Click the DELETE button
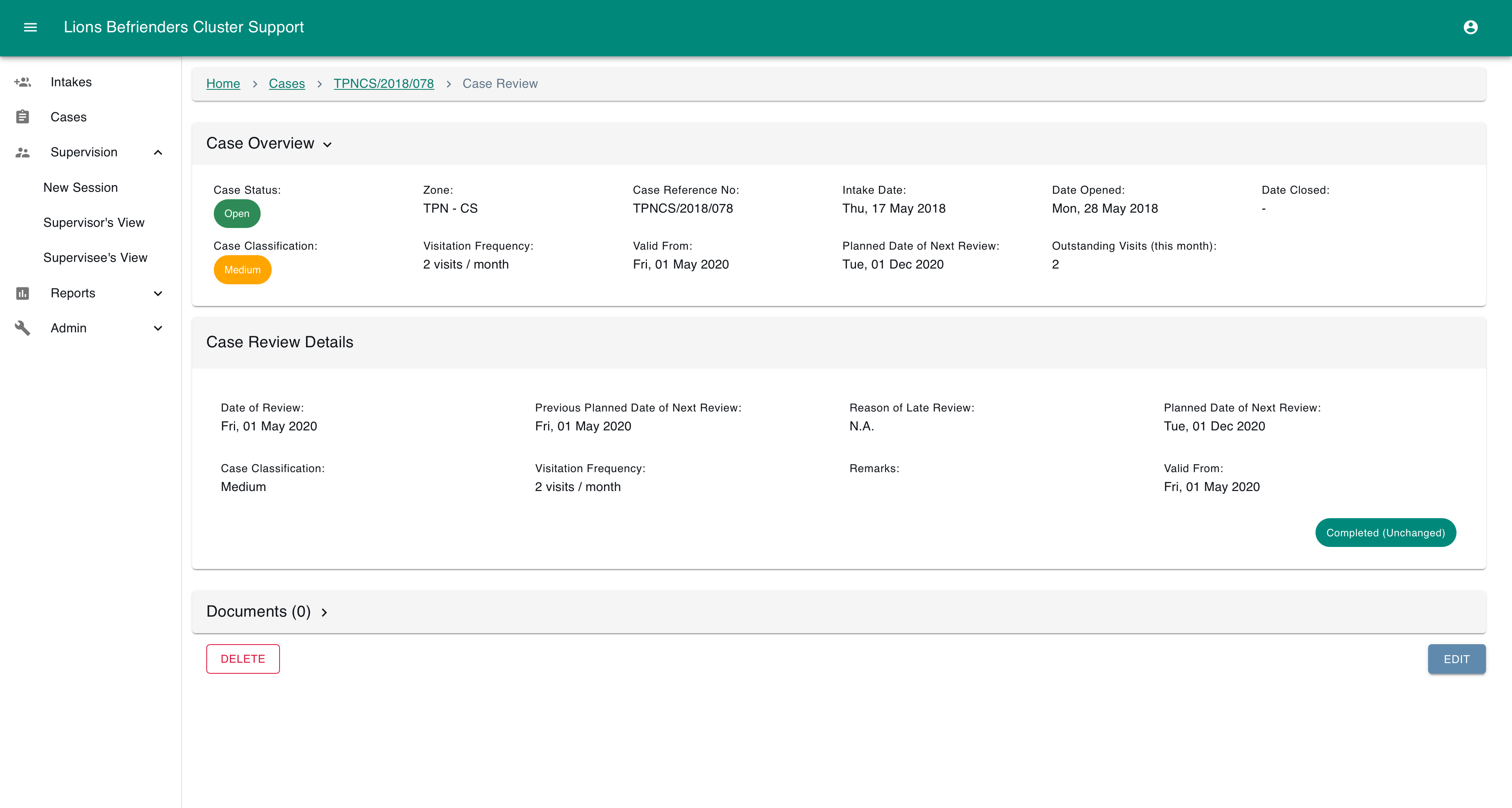The height and width of the screenshot is (808, 1512). 243,659
